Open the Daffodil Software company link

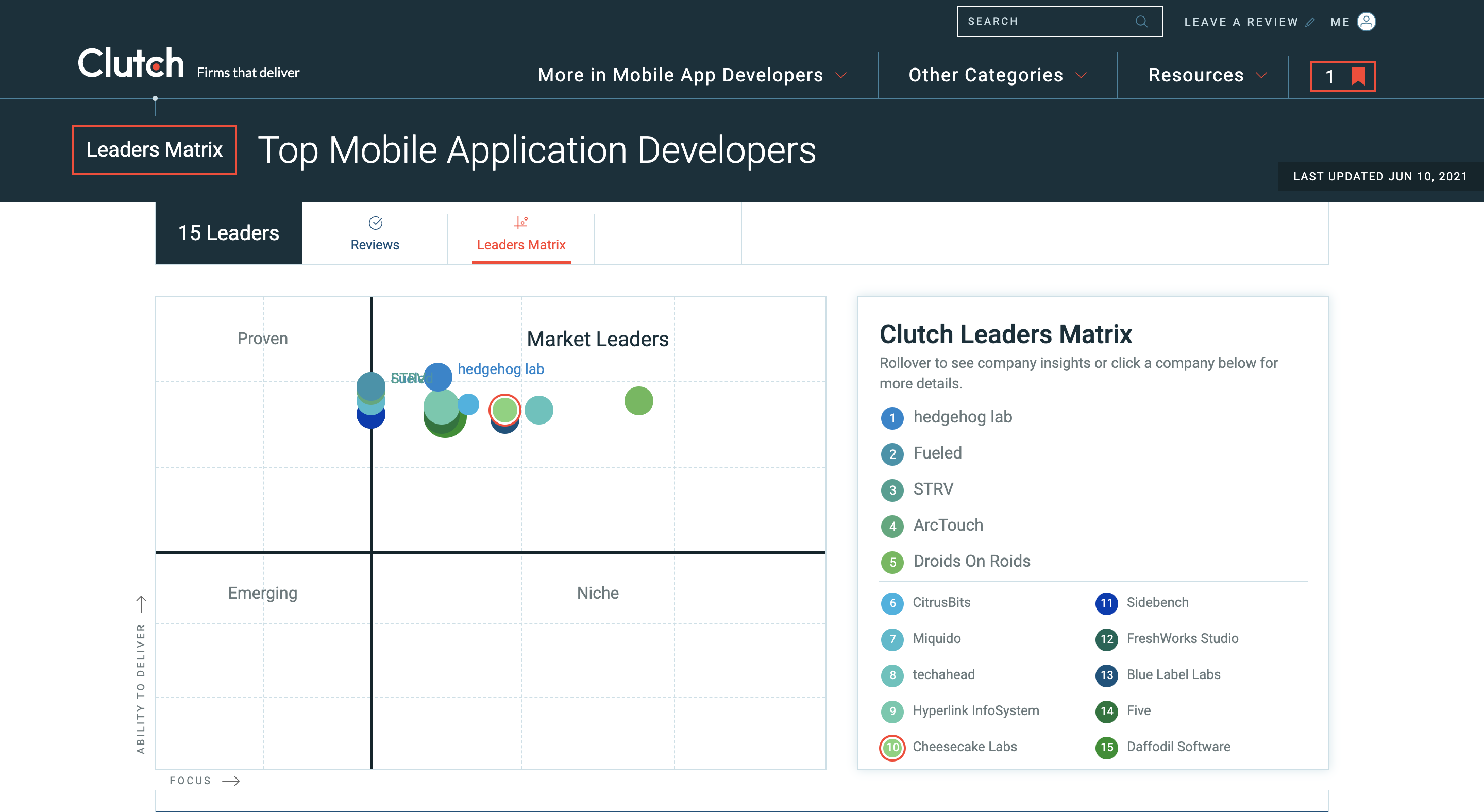coord(1178,747)
